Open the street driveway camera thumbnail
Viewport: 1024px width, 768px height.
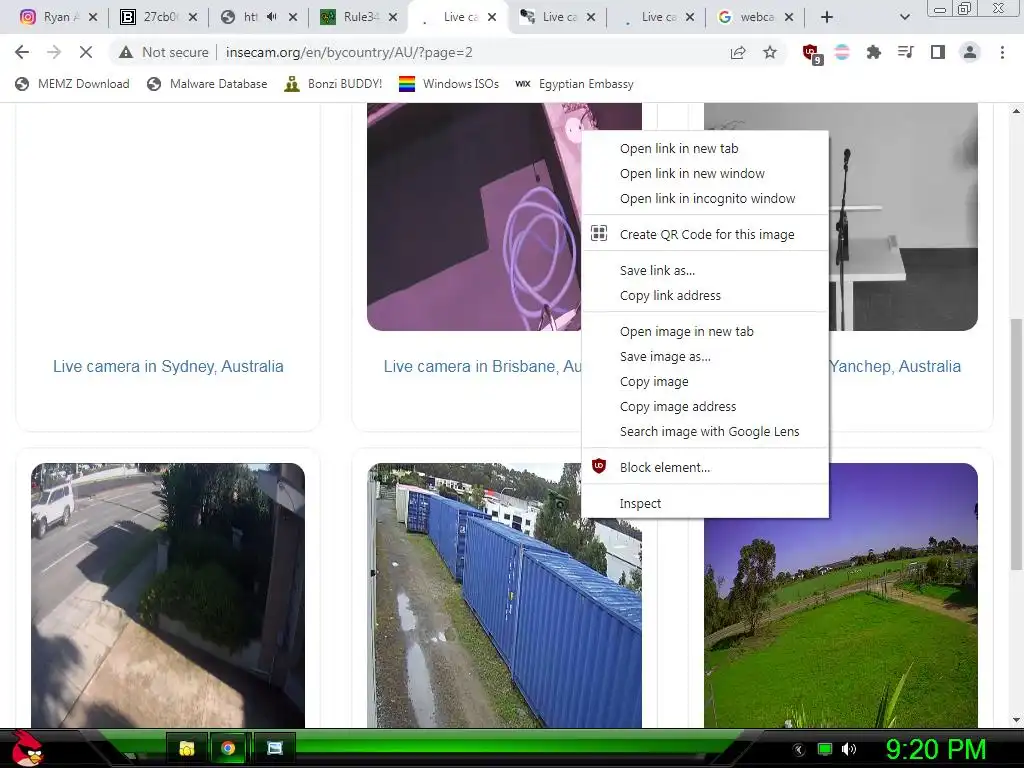(x=168, y=595)
